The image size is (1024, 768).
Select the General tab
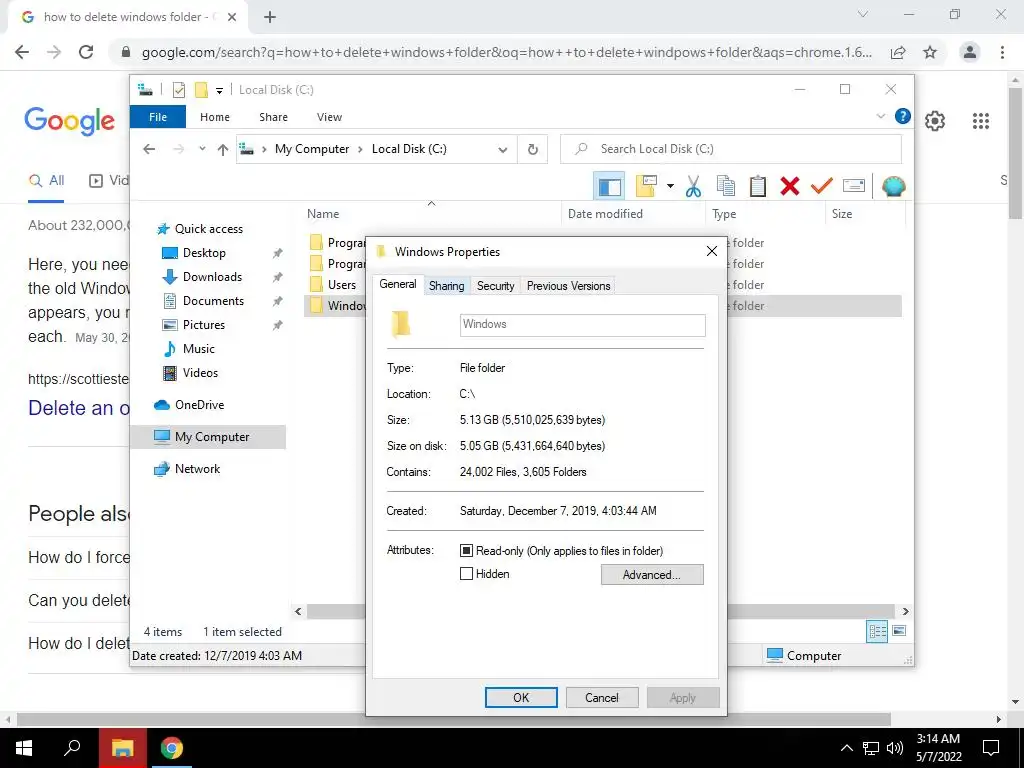pos(398,284)
